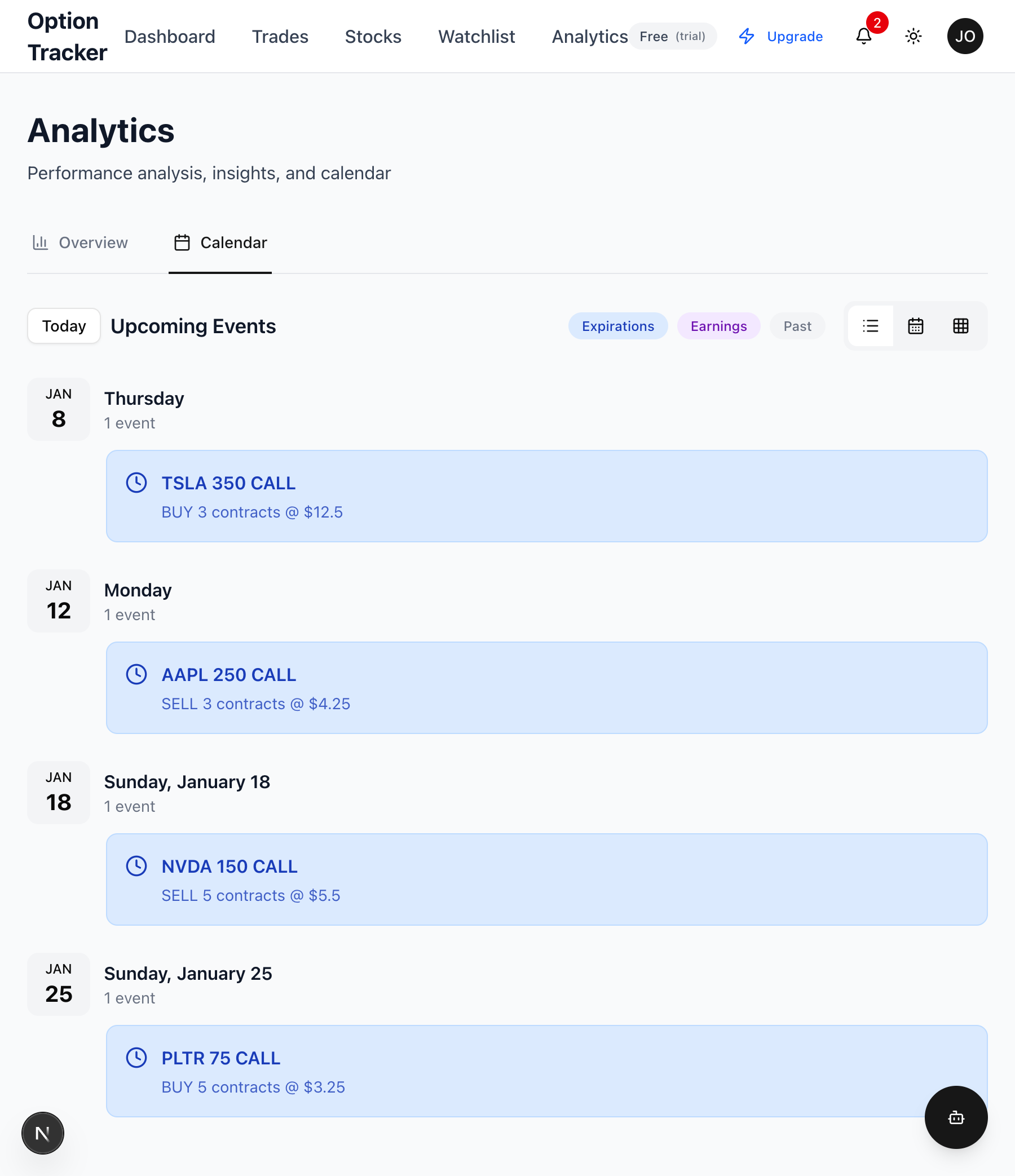The height and width of the screenshot is (1176, 1015).
Task: Click the Option Tracker logo
Action: tap(67, 36)
